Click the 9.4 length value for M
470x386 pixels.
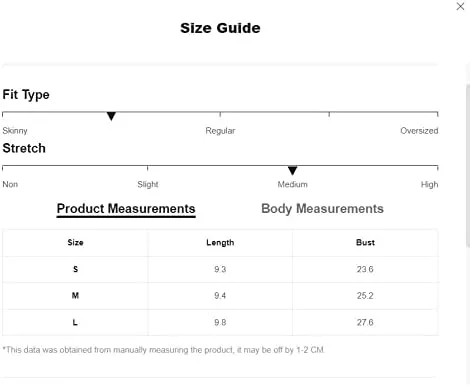coord(220,296)
